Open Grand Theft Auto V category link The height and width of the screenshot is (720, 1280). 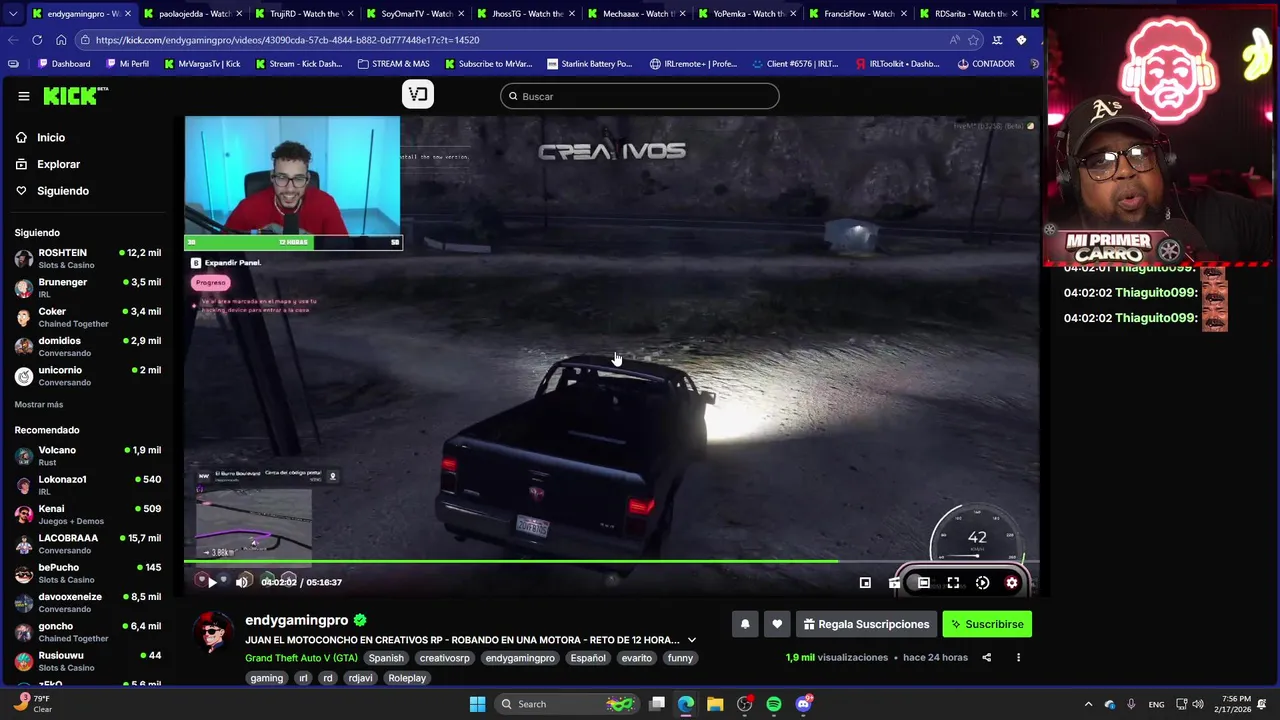pyautogui.click(x=301, y=658)
